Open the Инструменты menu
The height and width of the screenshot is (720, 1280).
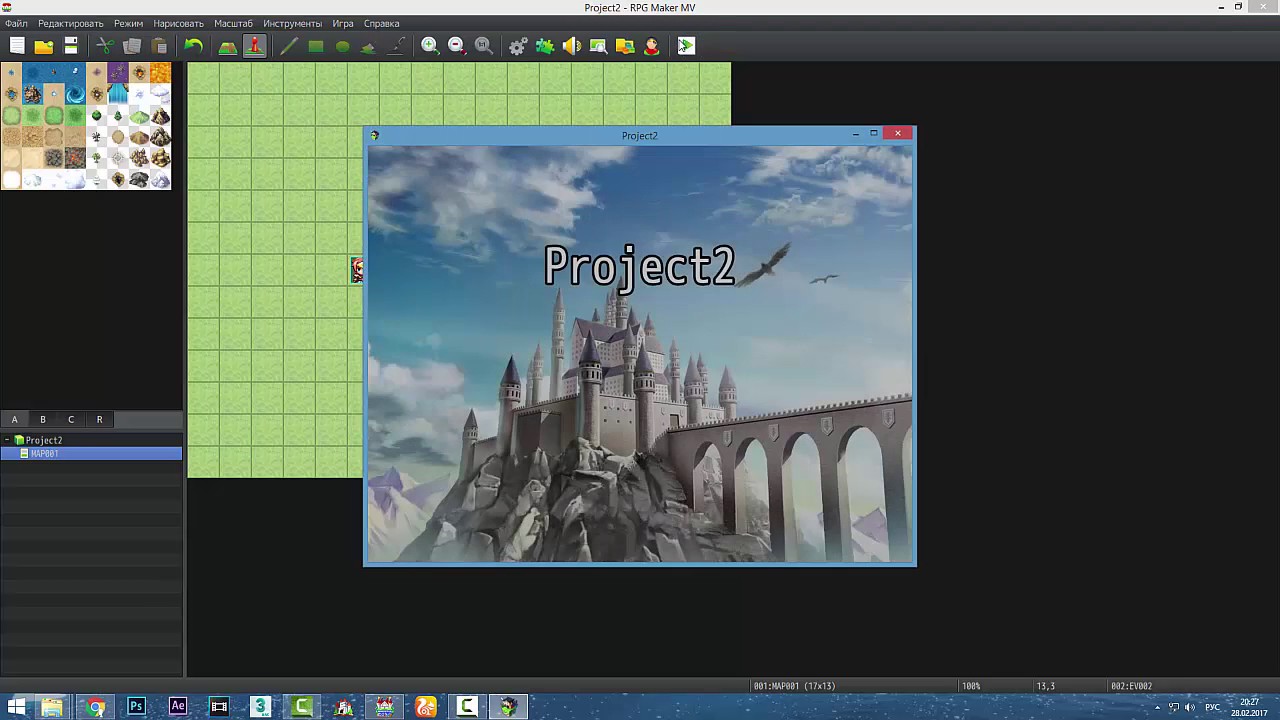tap(292, 23)
